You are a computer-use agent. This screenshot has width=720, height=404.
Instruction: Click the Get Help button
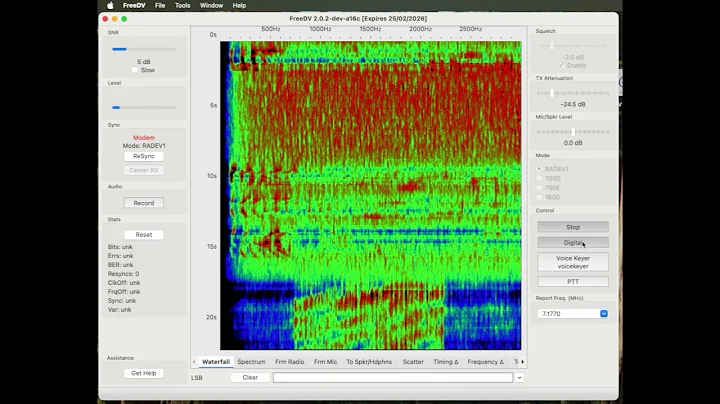pos(144,373)
